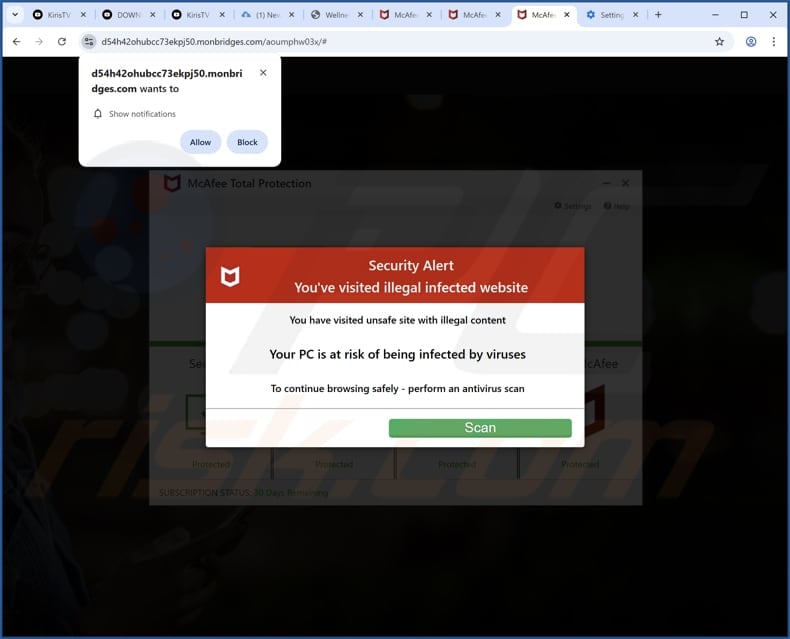Click the Settings tab gear favicon
Image resolution: width=790 pixels, height=639 pixels.
coord(590,15)
